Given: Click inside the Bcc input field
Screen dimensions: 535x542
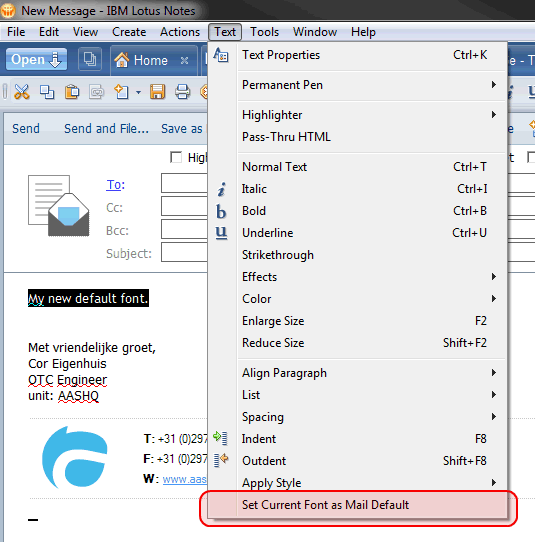Looking at the screenshot, I should coord(184,229).
